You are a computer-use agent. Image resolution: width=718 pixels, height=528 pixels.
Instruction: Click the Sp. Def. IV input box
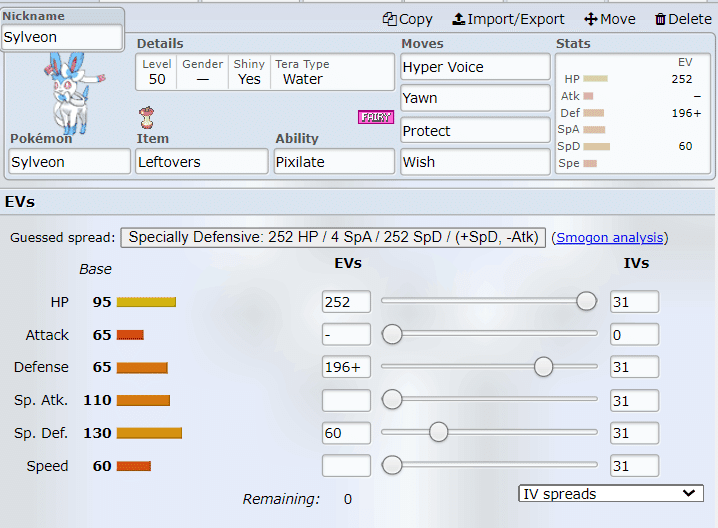tap(634, 433)
